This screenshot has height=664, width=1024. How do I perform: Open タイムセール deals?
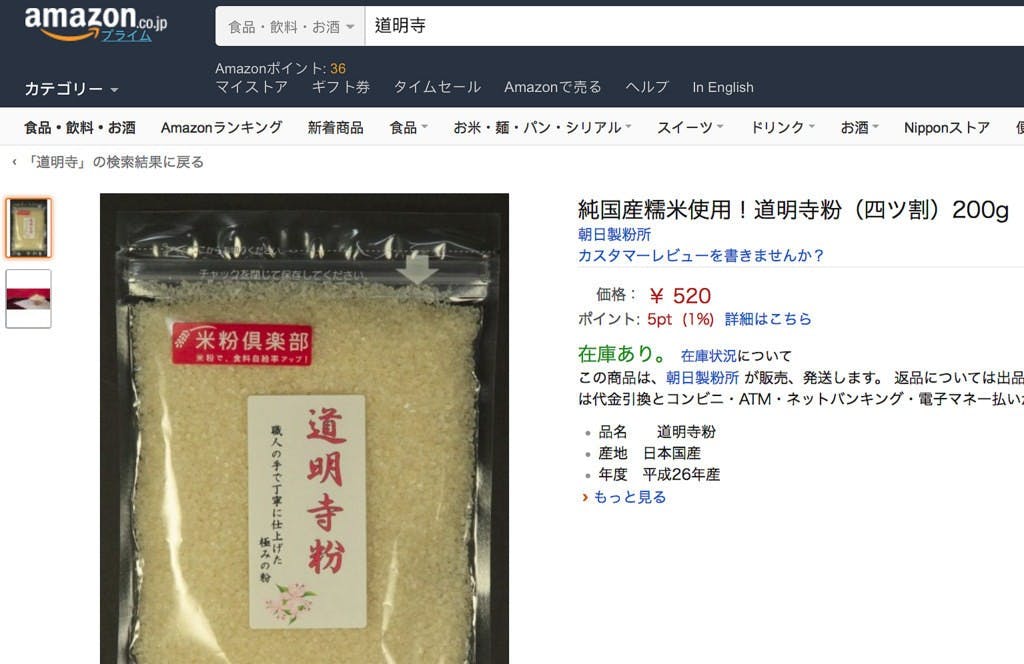[x=437, y=87]
